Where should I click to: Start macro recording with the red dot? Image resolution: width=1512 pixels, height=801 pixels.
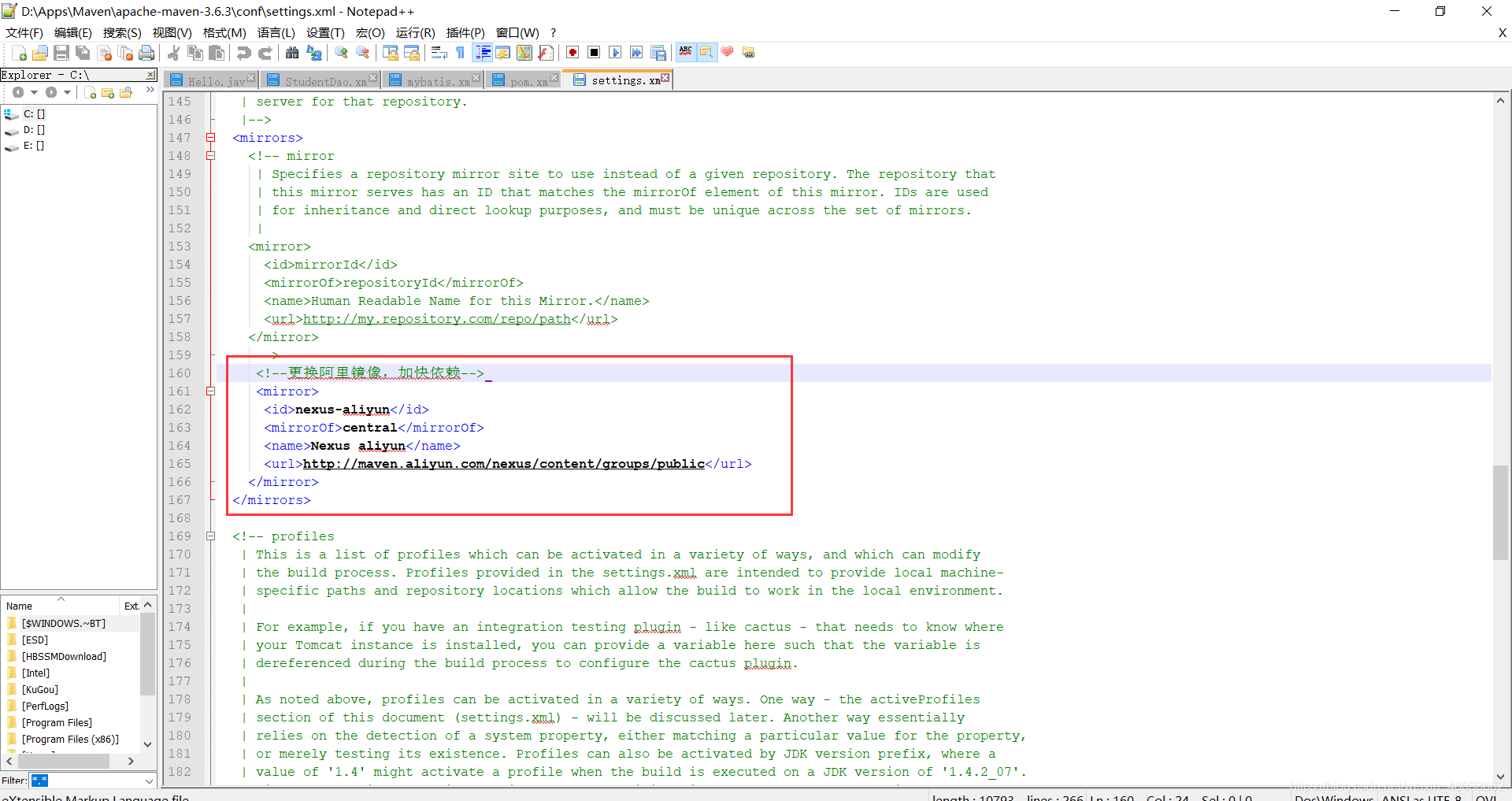coord(573,53)
